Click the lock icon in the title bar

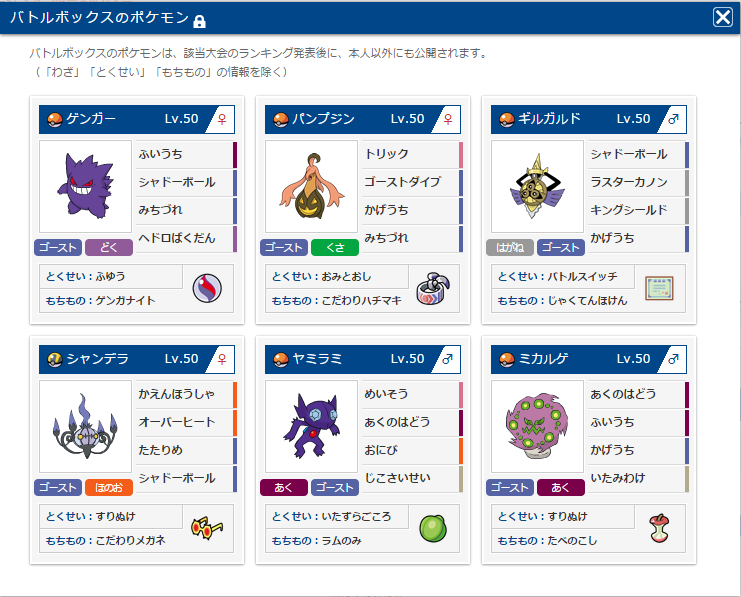pyautogui.click(x=199, y=21)
